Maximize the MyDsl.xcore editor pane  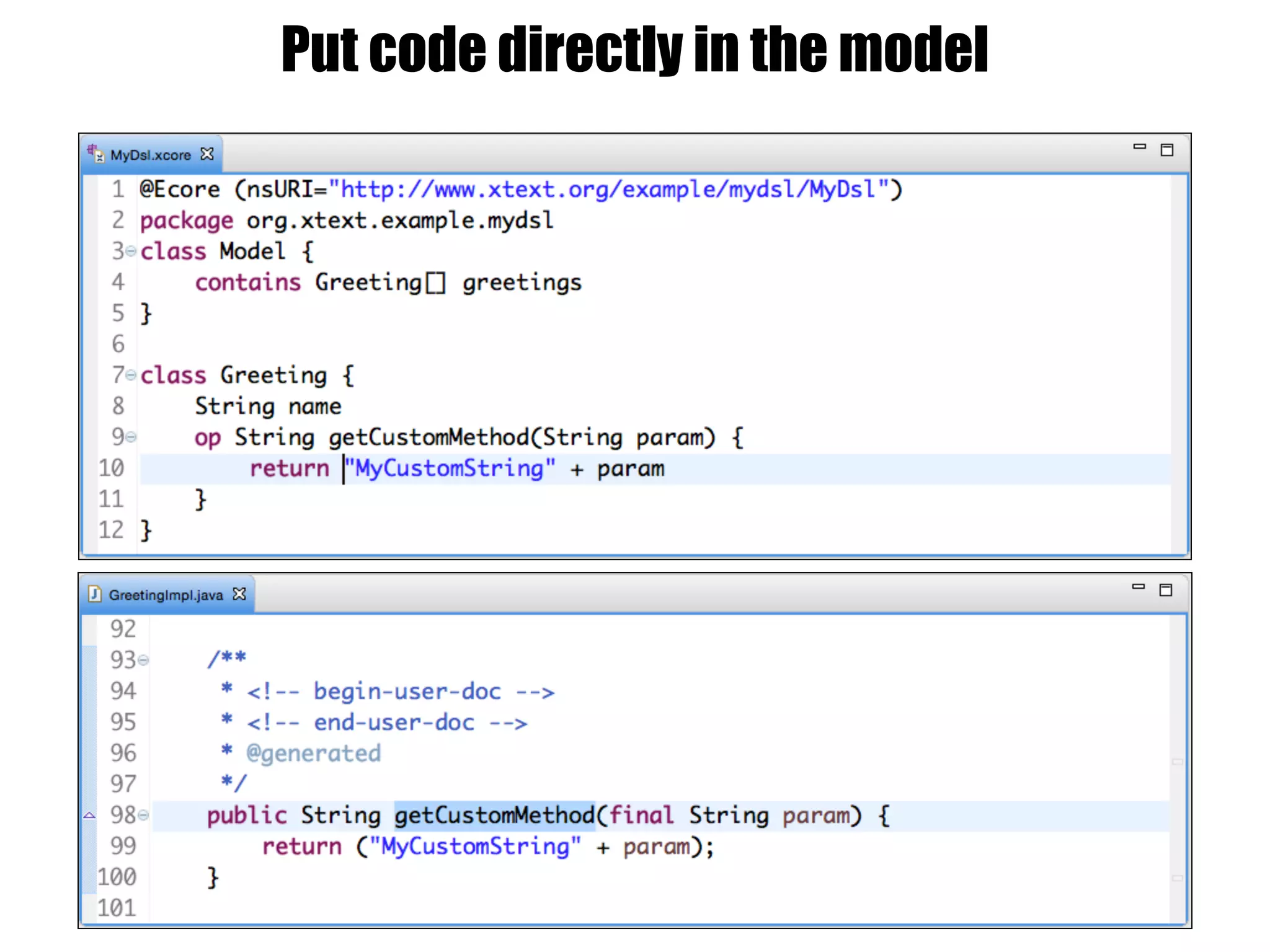coord(1166,150)
